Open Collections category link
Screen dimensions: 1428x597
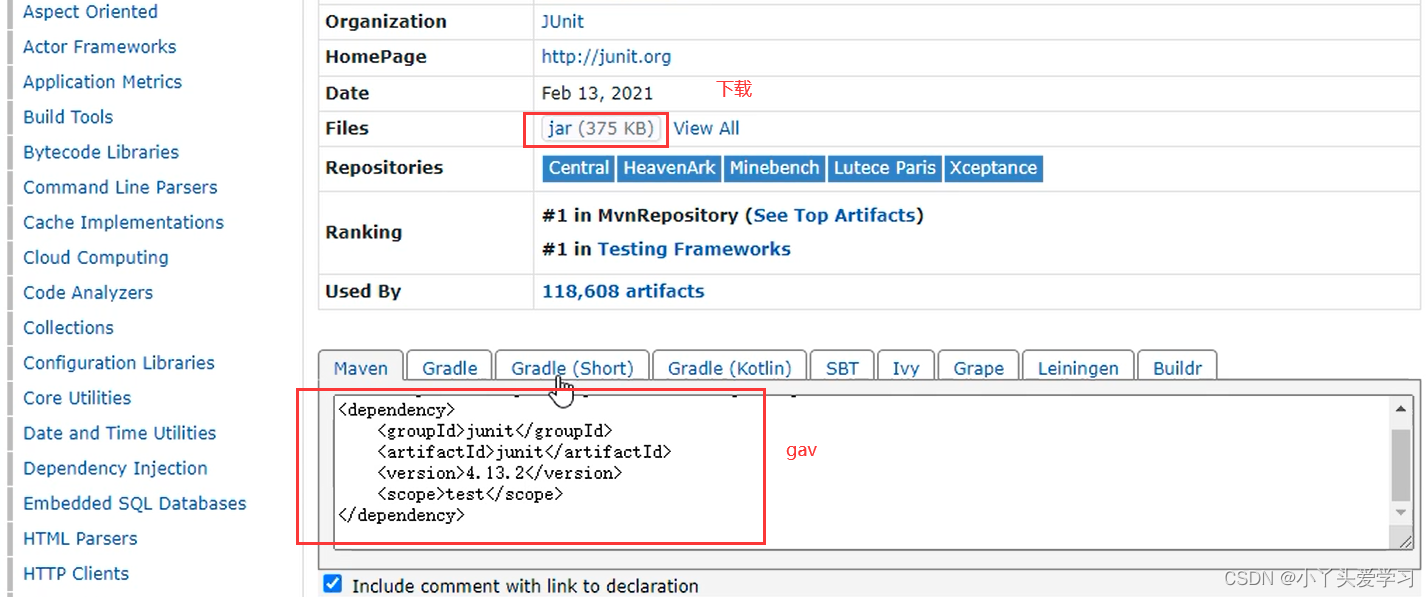[68, 327]
